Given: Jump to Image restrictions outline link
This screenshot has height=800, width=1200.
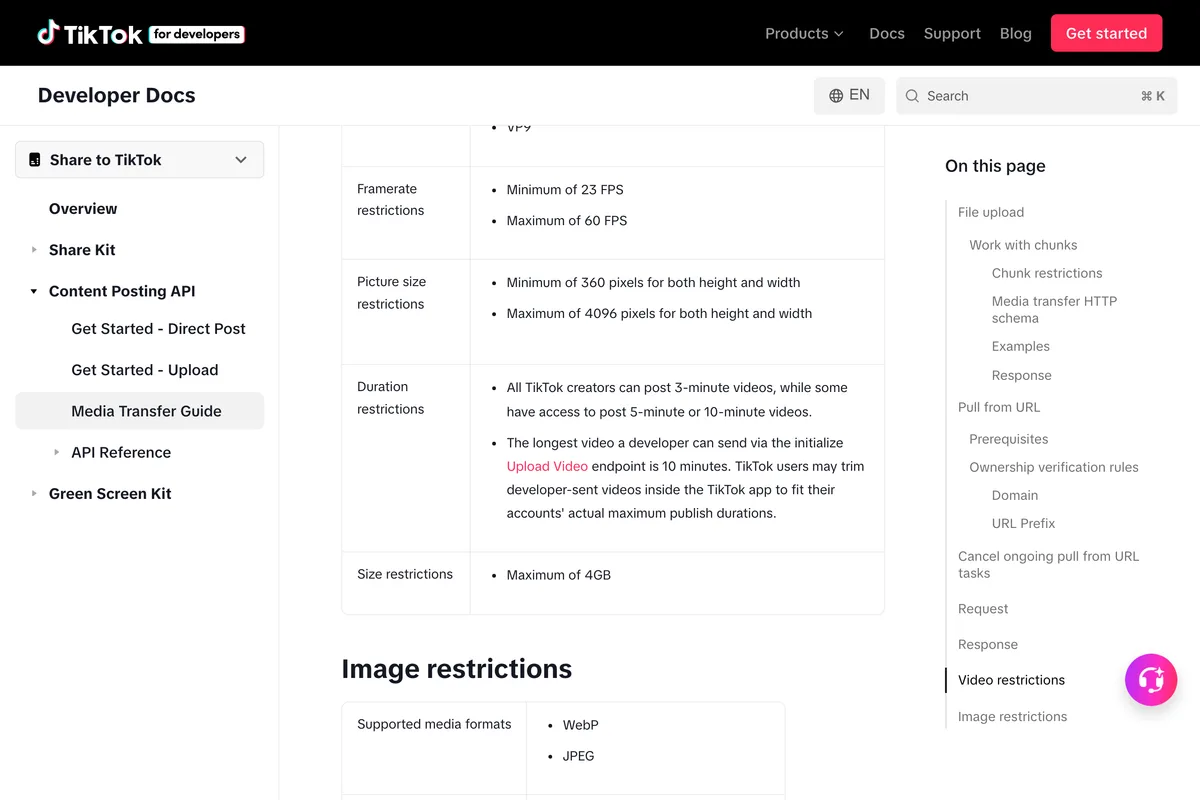Looking at the screenshot, I should coord(1012,717).
